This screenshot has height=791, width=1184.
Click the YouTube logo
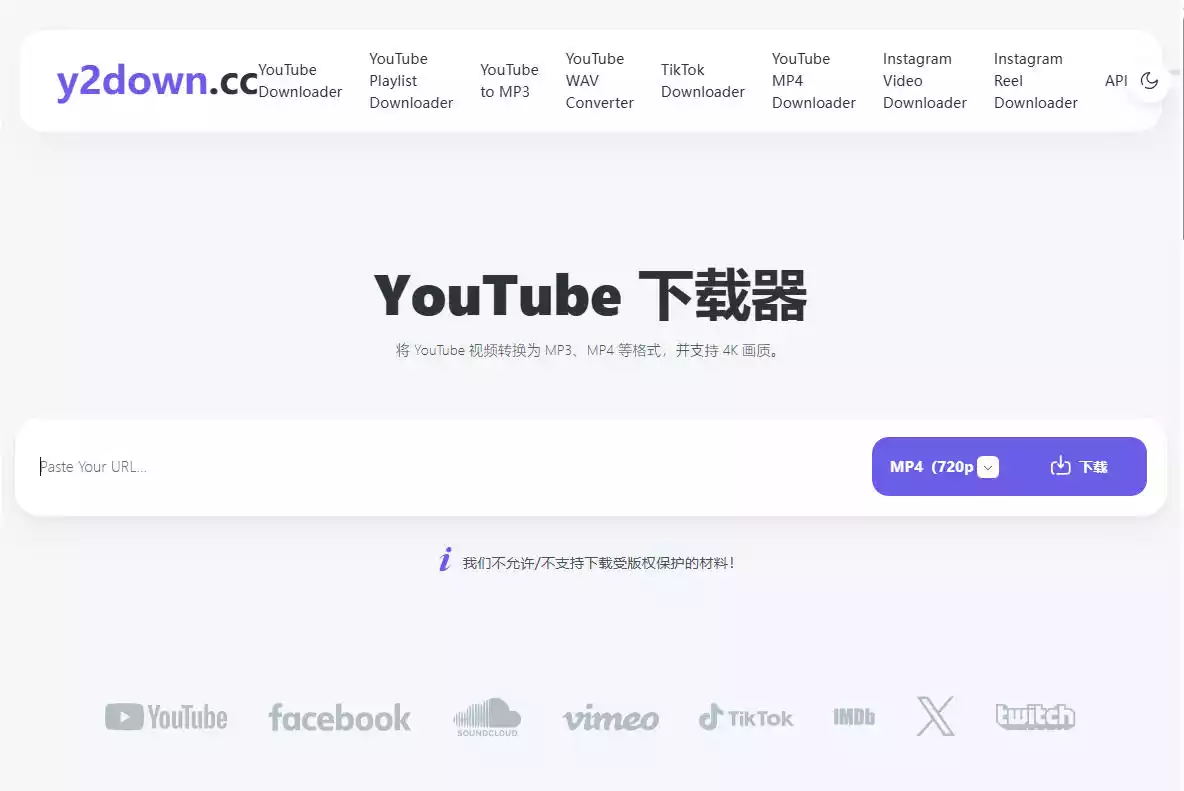tap(166, 717)
